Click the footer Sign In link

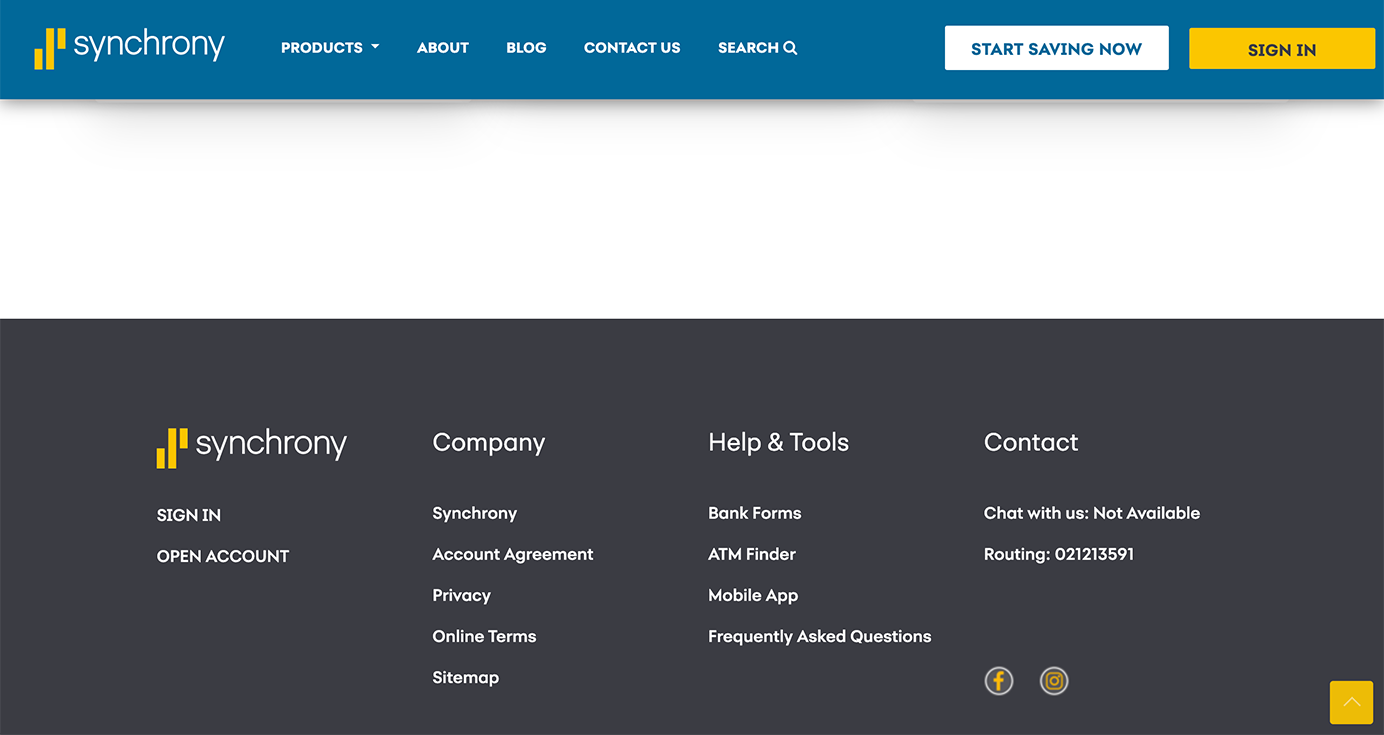pos(189,515)
